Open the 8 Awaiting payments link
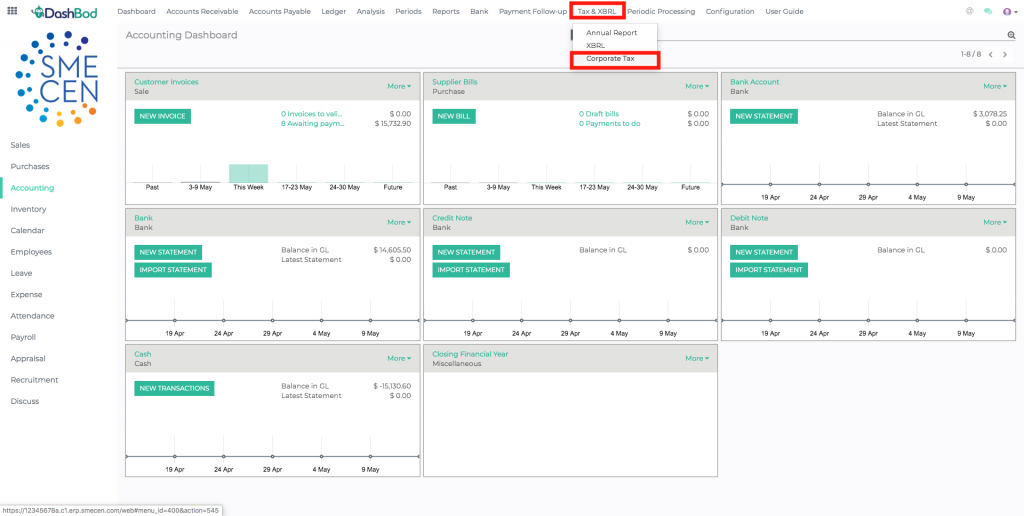The image size is (1024, 516). tap(312, 124)
